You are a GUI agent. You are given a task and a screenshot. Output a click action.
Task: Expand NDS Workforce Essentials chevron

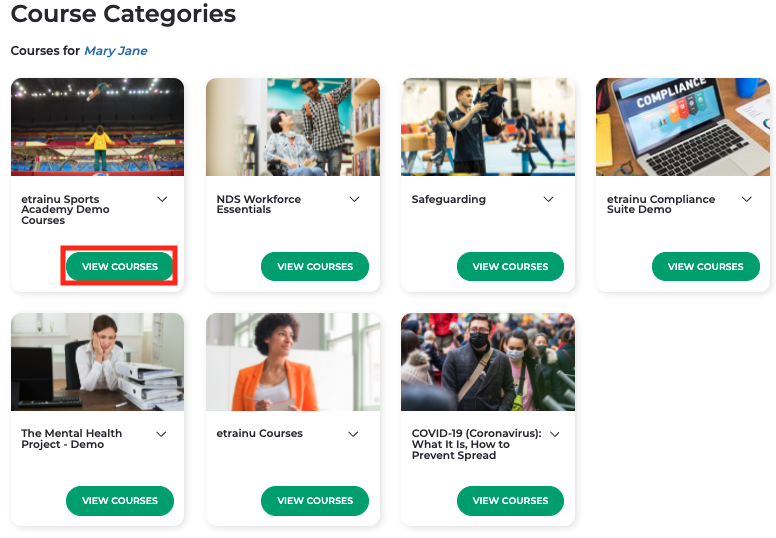coord(354,200)
